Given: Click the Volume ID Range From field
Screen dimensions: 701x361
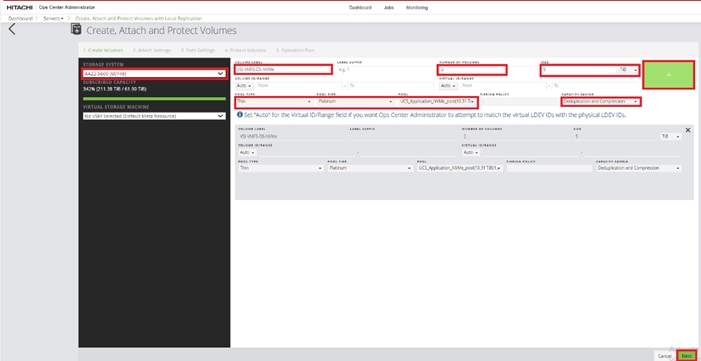Looking at the screenshot, I should (x=299, y=85).
